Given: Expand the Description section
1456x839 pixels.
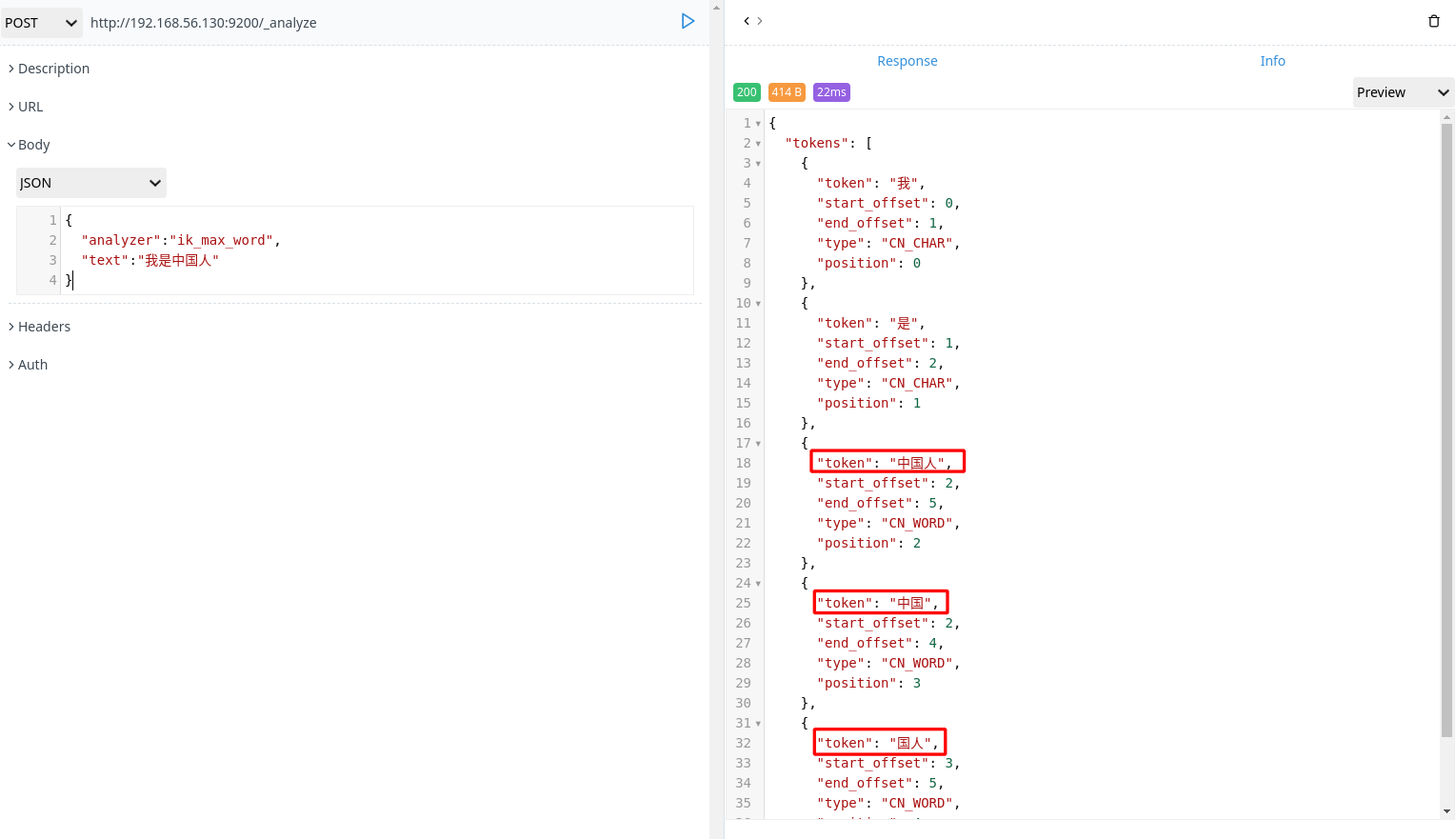Looking at the screenshot, I should (48, 68).
